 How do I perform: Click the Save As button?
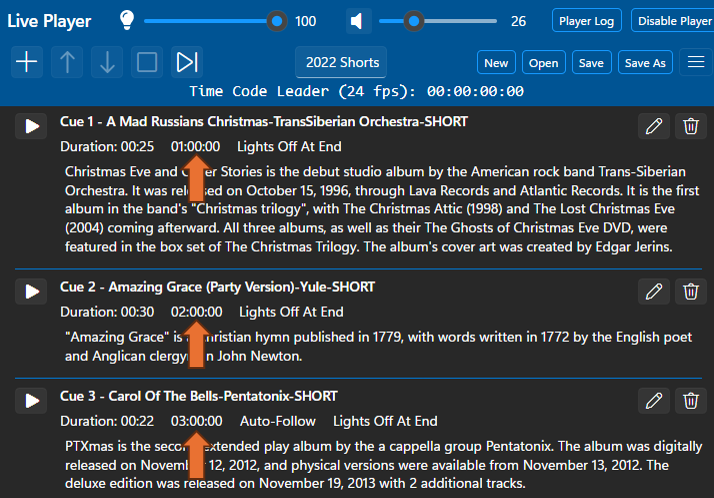tap(645, 63)
